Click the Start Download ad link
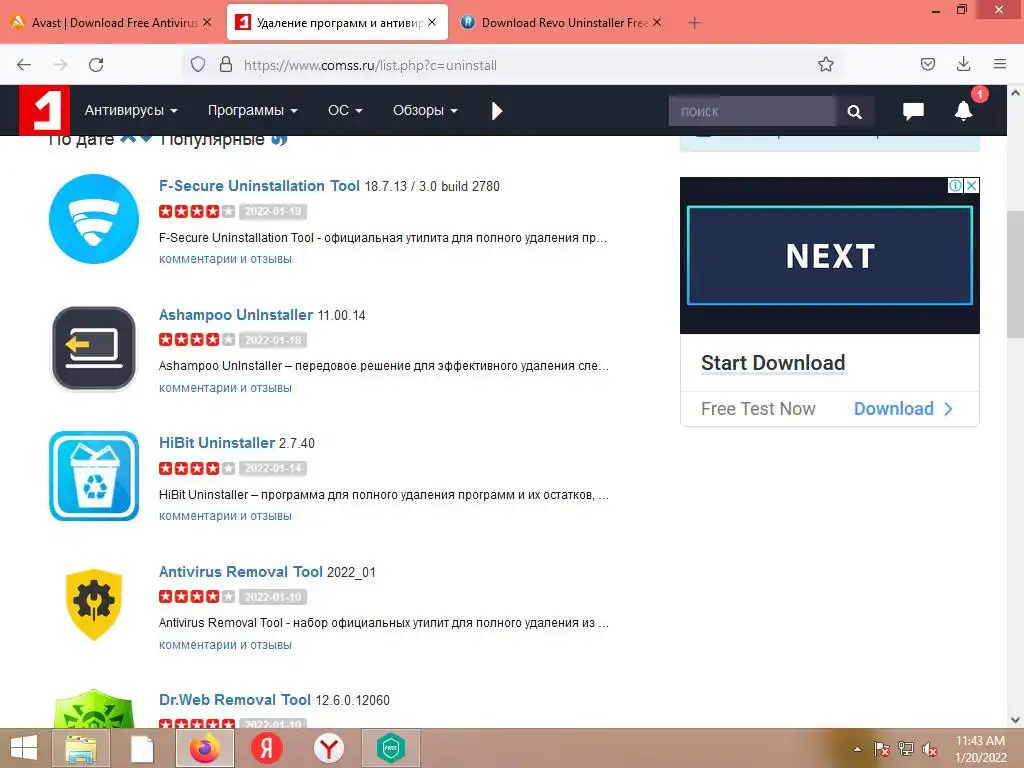Screen dimensions: 1024x768 pyautogui.click(x=773, y=363)
